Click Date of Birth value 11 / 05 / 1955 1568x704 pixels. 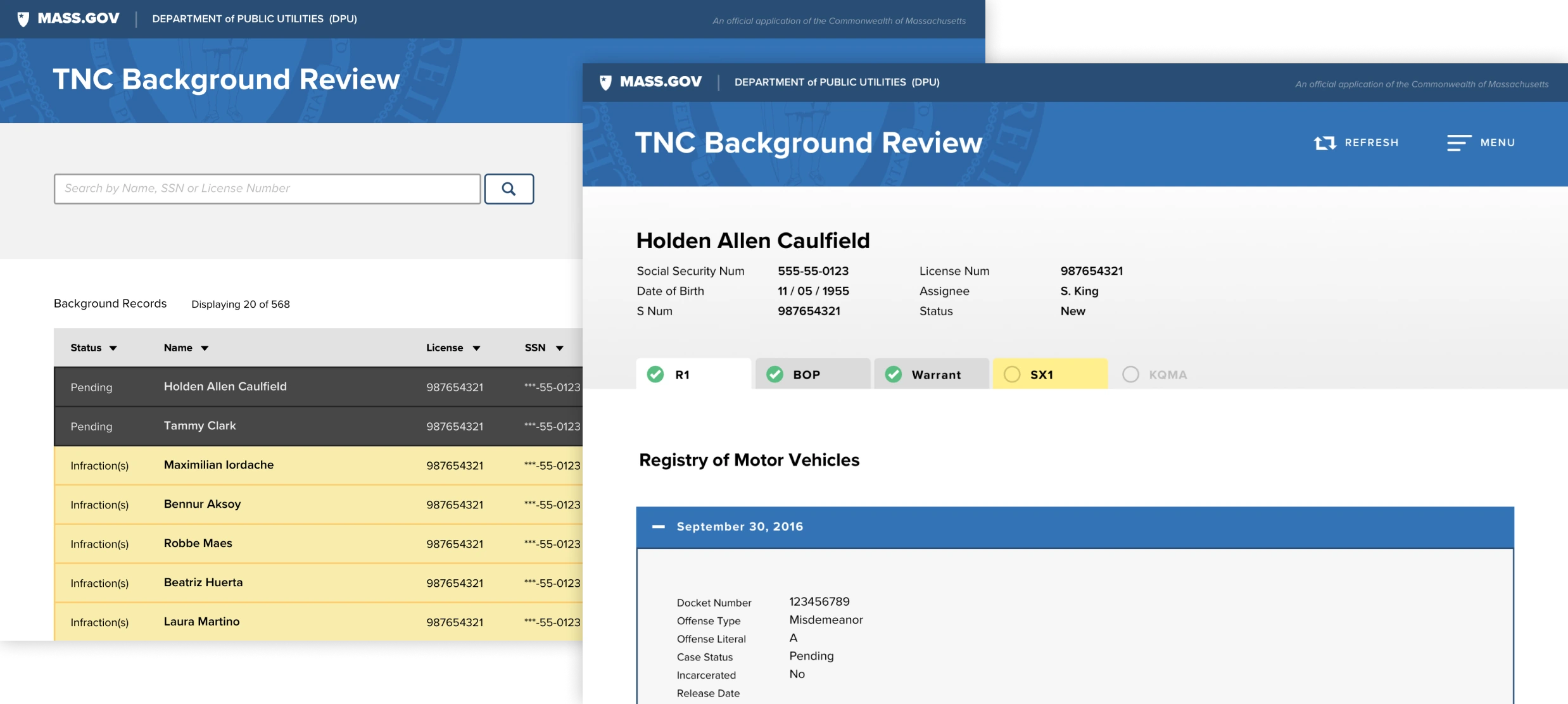[813, 291]
